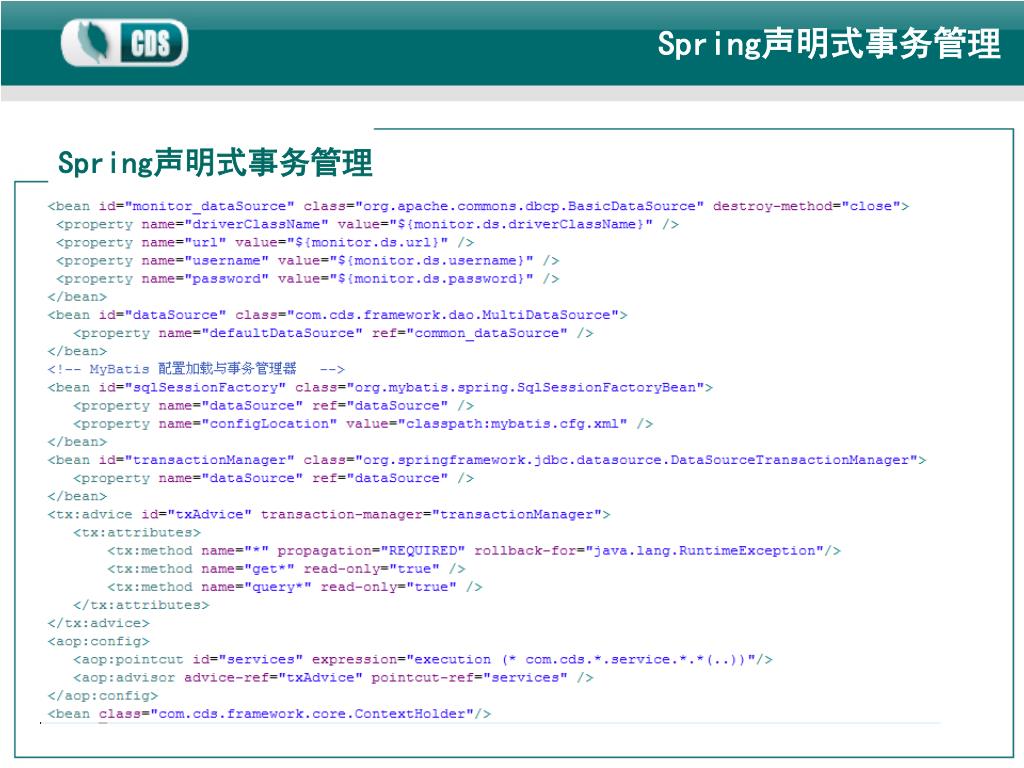Select the driverClassName property line

pos(367,225)
